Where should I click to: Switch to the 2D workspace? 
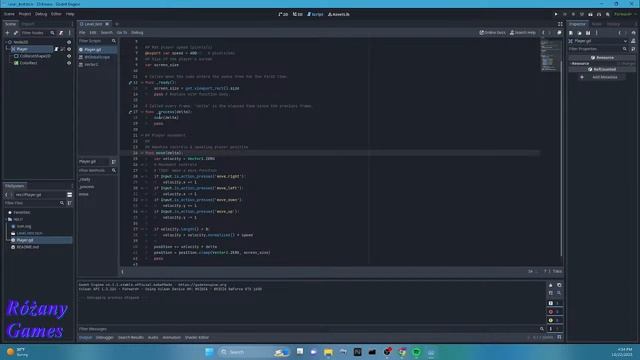(283, 14)
